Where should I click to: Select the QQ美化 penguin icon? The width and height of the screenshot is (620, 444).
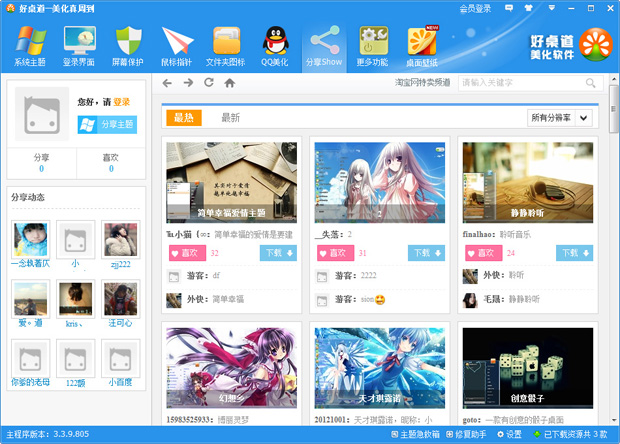tap(274, 46)
